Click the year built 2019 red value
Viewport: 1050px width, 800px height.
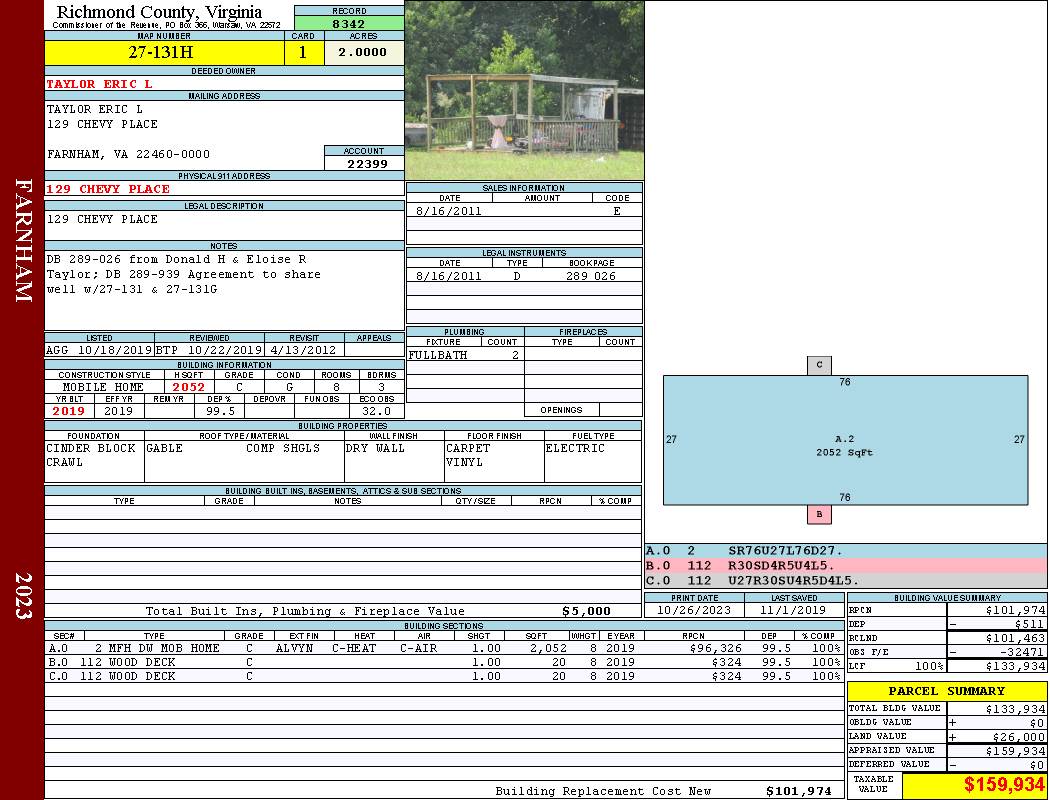[x=69, y=411]
